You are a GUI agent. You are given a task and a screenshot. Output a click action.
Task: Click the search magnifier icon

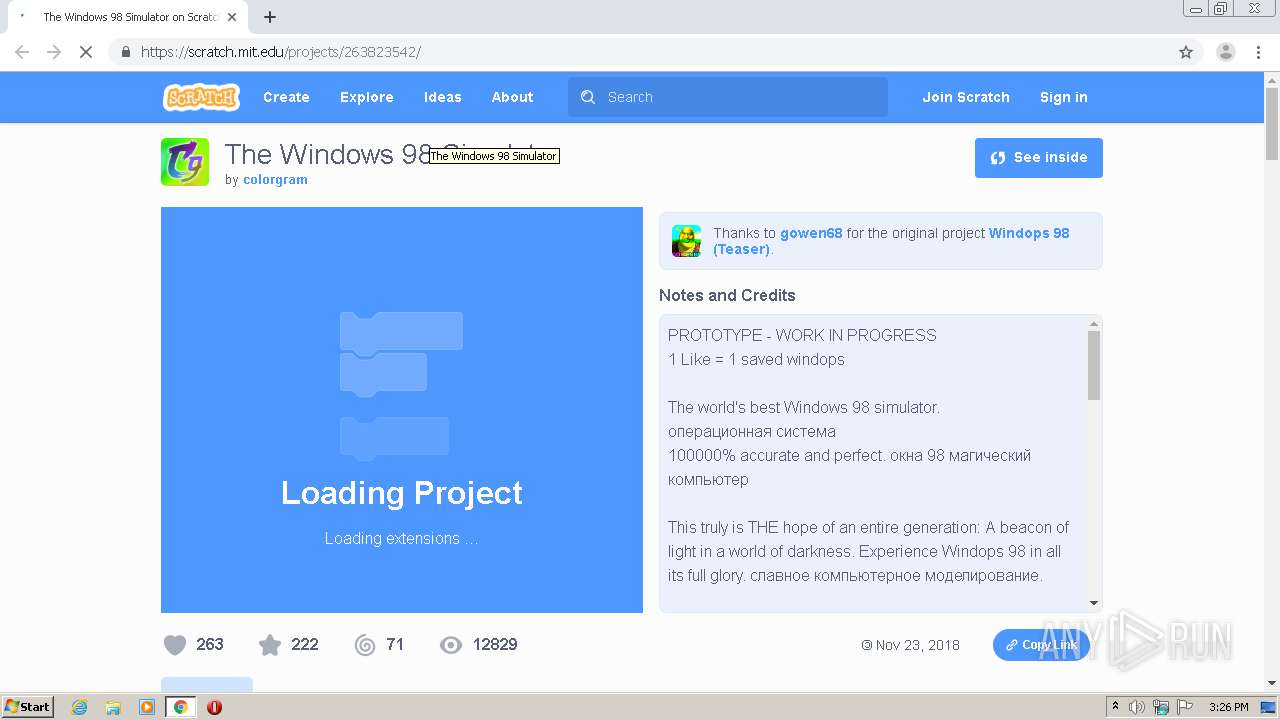pos(588,97)
